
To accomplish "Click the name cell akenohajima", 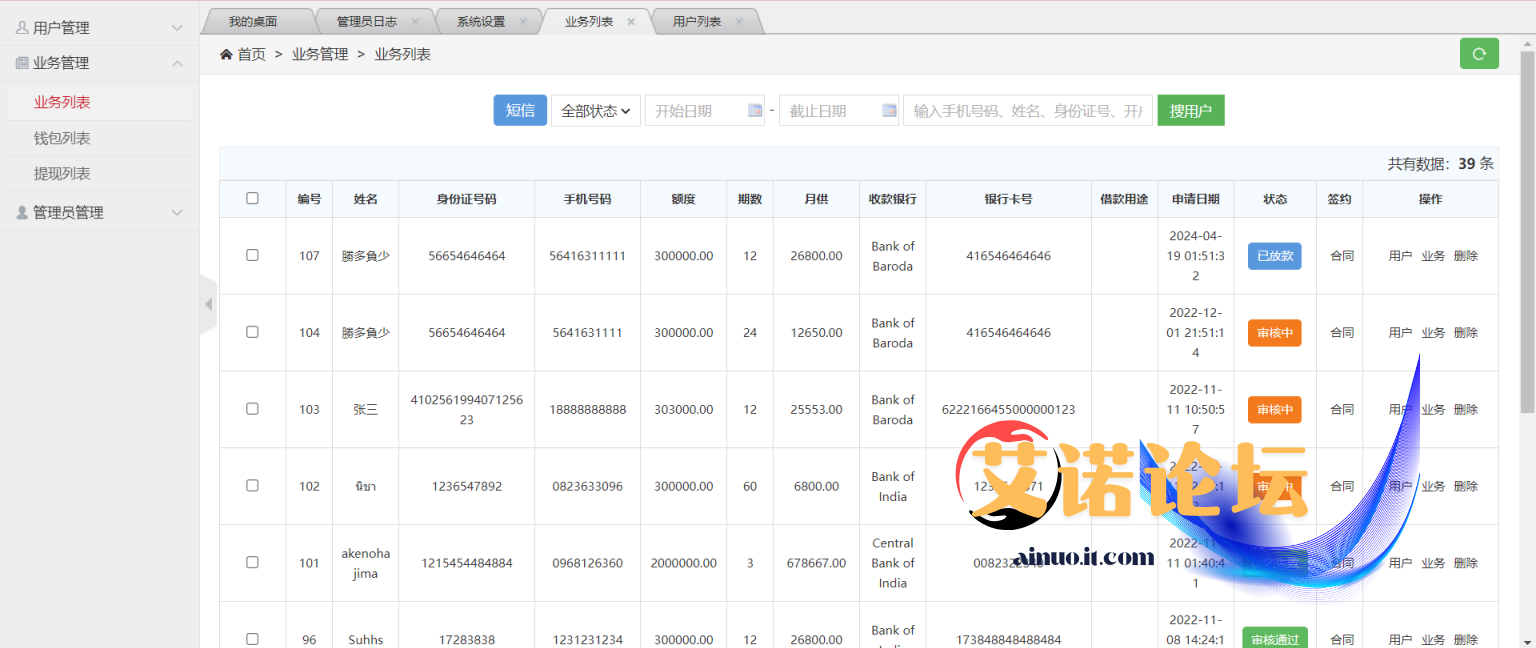I will [366, 563].
